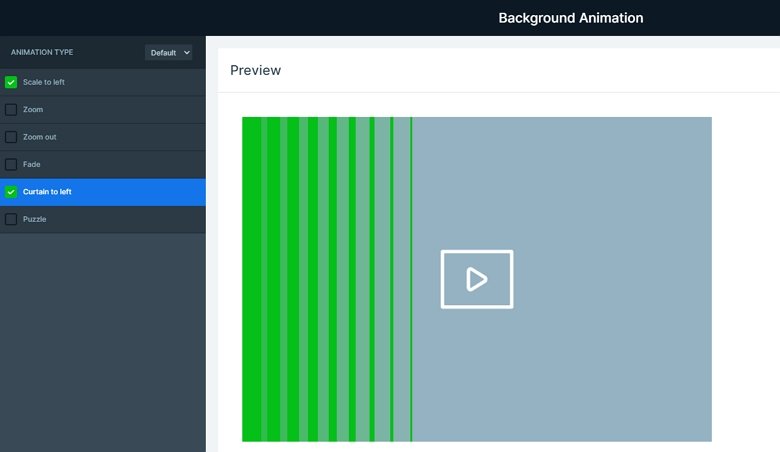Open the Default animation type dropdown
The width and height of the screenshot is (780, 452).
[x=169, y=52]
